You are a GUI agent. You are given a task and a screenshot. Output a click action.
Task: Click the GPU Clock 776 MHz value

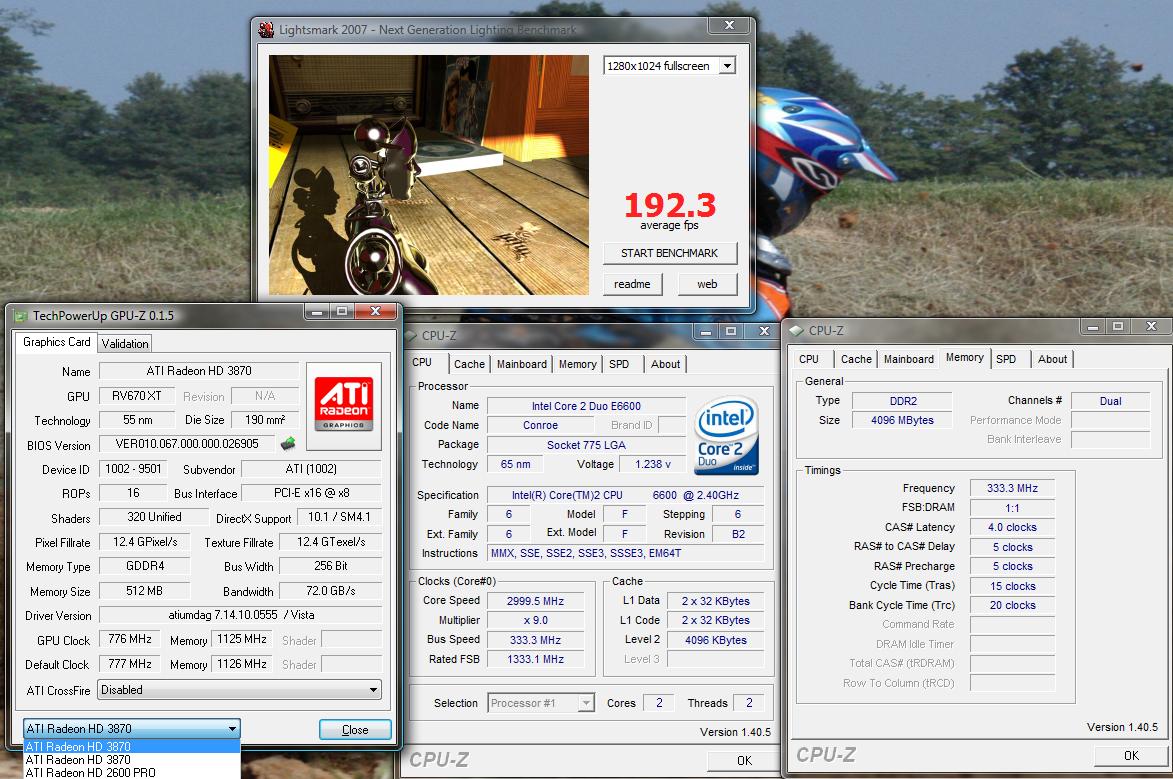tap(130, 639)
